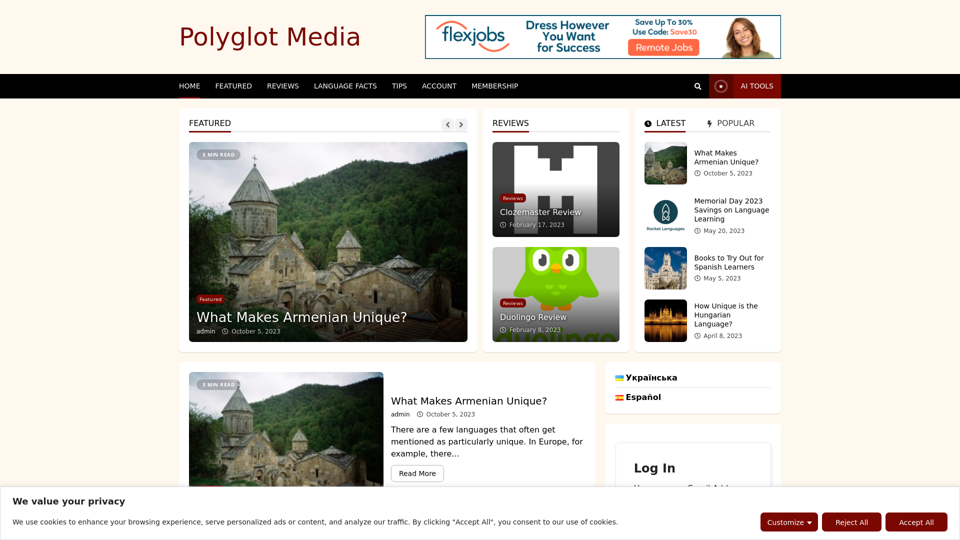Viewport: 960px width, 540px height.
Task: Click the search magnifier icon in navbar
Action: (x=698, y=86)
